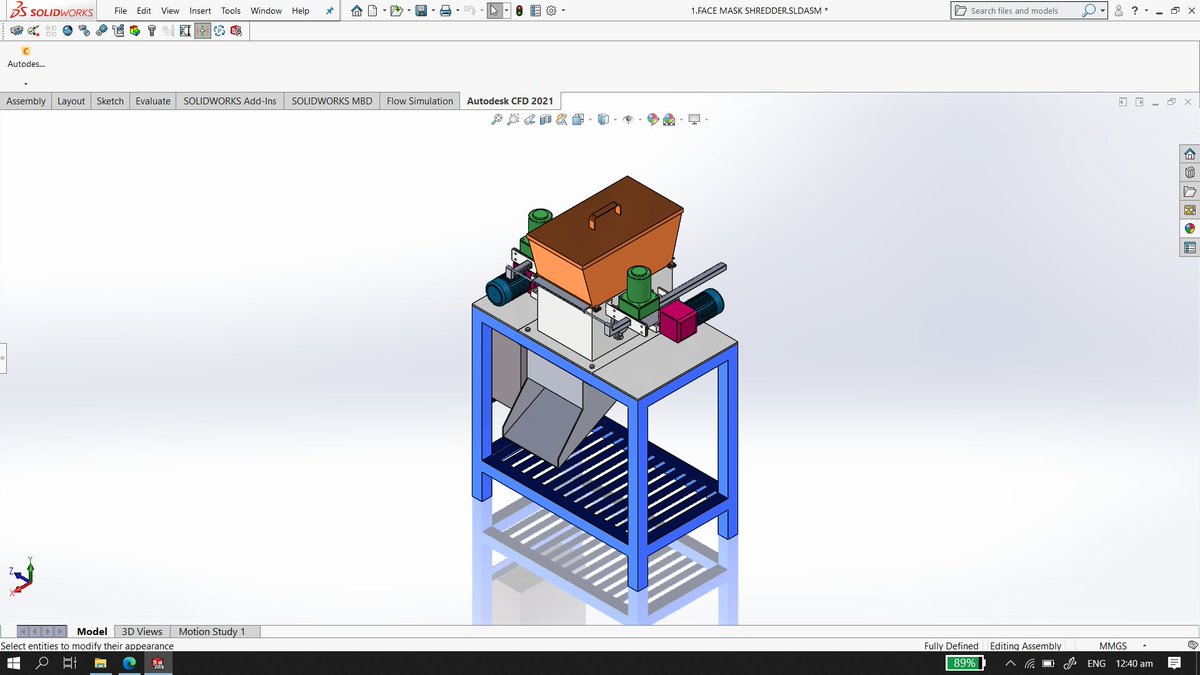Open Windows Start menu
Viewport: 1200px width, 675px height.
click(14, 663)
